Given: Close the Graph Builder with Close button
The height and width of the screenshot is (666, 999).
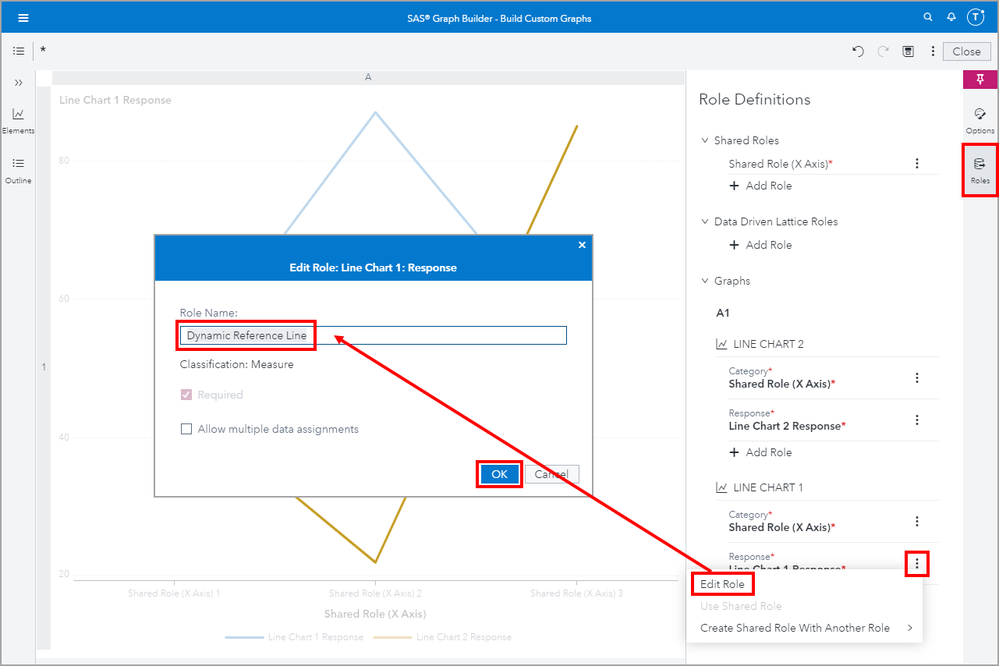Looking at the screenshot, I should click(x=967, y=52).
